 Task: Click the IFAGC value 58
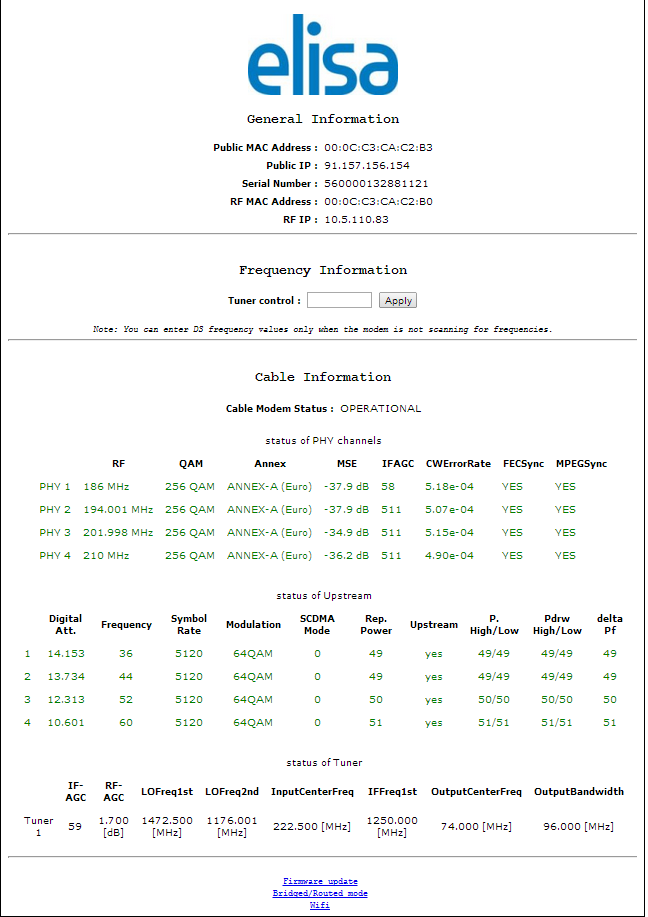tap(388, 487)
